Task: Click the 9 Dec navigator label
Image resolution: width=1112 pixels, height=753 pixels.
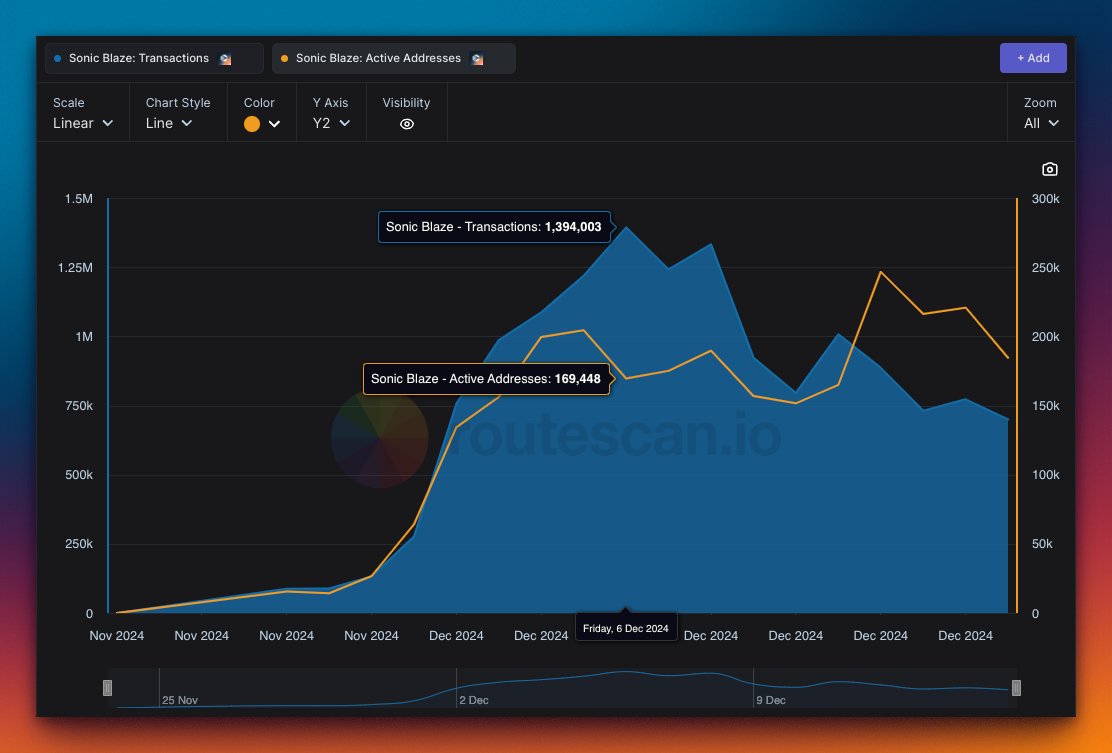Action: pyautogui.click(x=771, y=700)
